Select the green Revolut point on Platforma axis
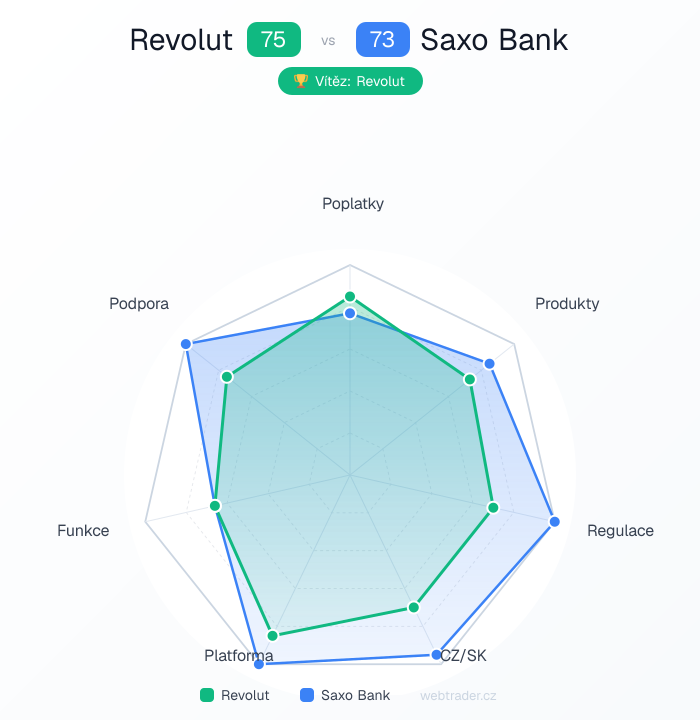The width and height of the screenshot is (700, 720). (x=272, y=635)
